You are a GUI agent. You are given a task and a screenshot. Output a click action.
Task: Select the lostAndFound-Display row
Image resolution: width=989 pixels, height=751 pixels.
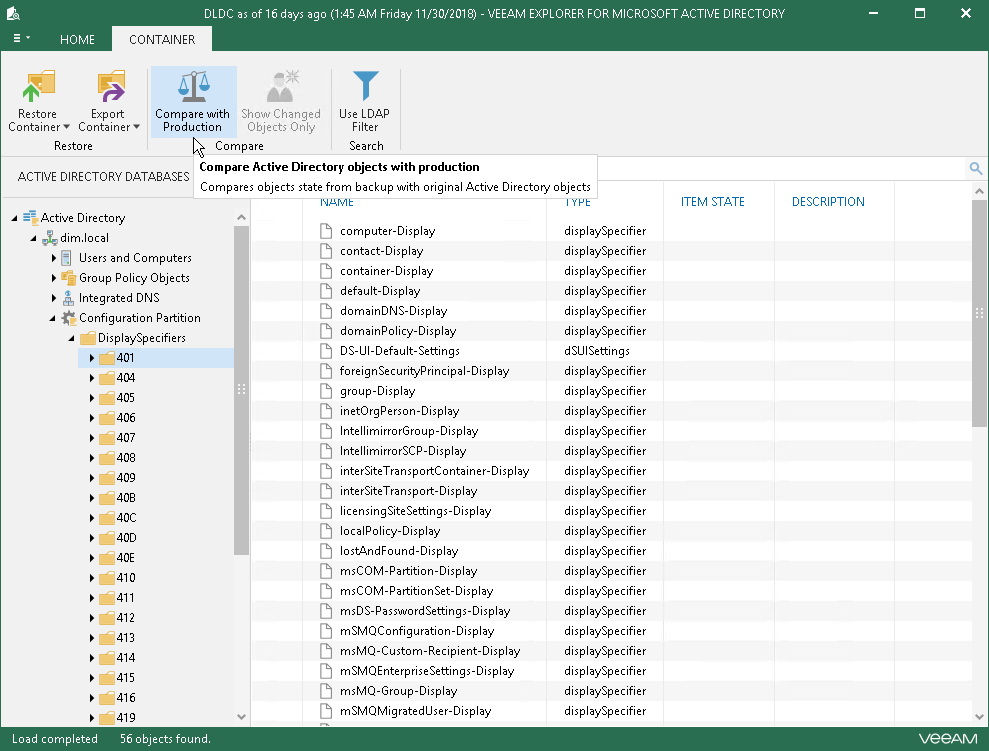[x=611, y=550]
